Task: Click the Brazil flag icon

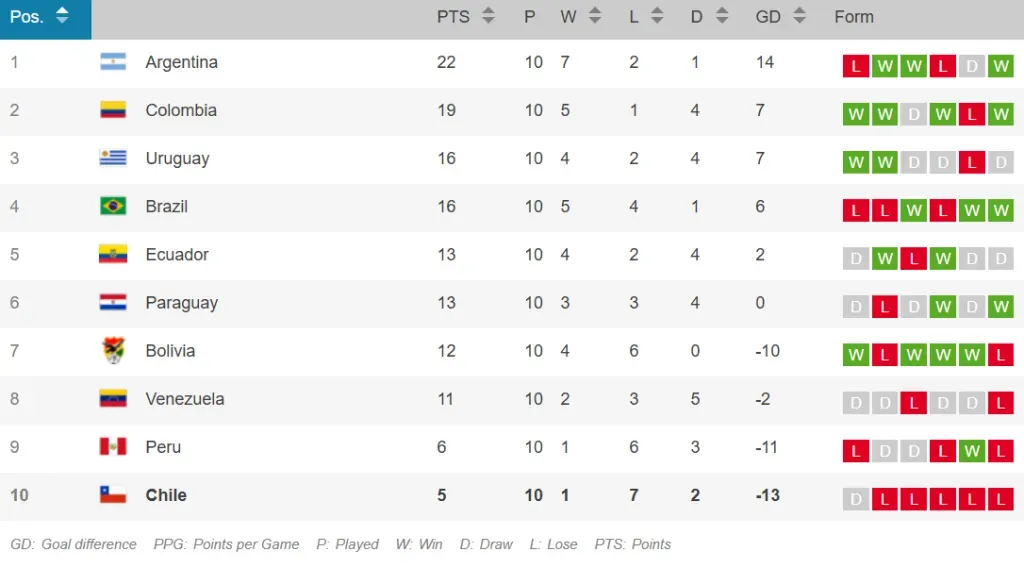Action: click(x=113, y=206)
